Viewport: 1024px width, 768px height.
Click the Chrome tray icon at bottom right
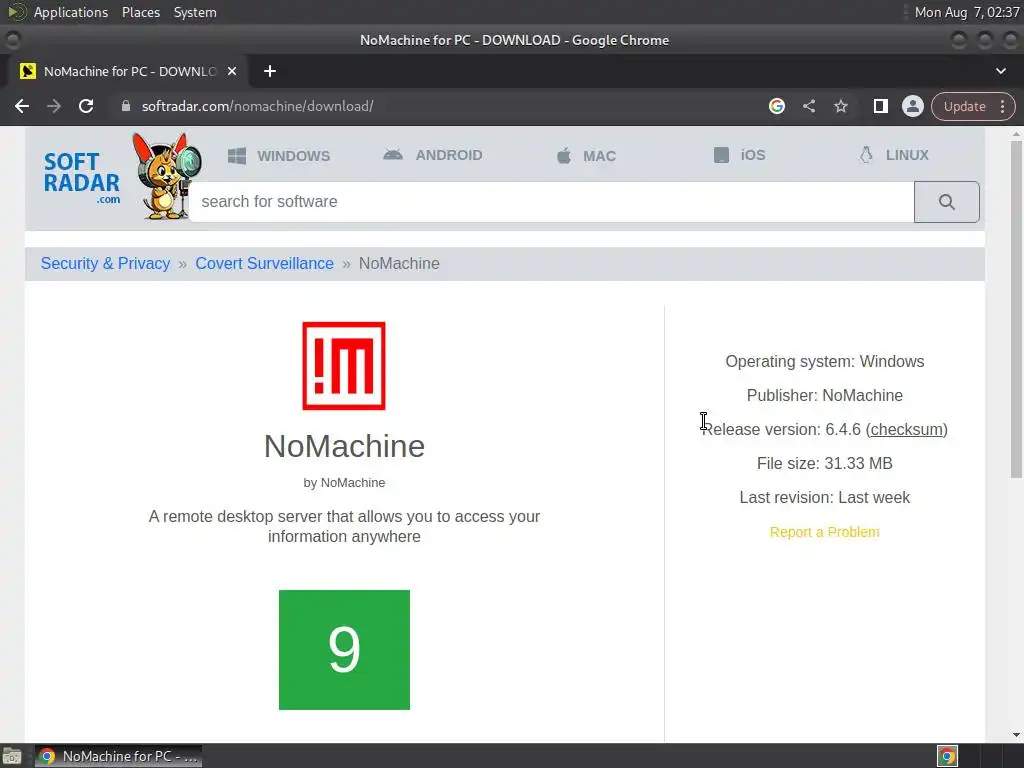point(947,756)
